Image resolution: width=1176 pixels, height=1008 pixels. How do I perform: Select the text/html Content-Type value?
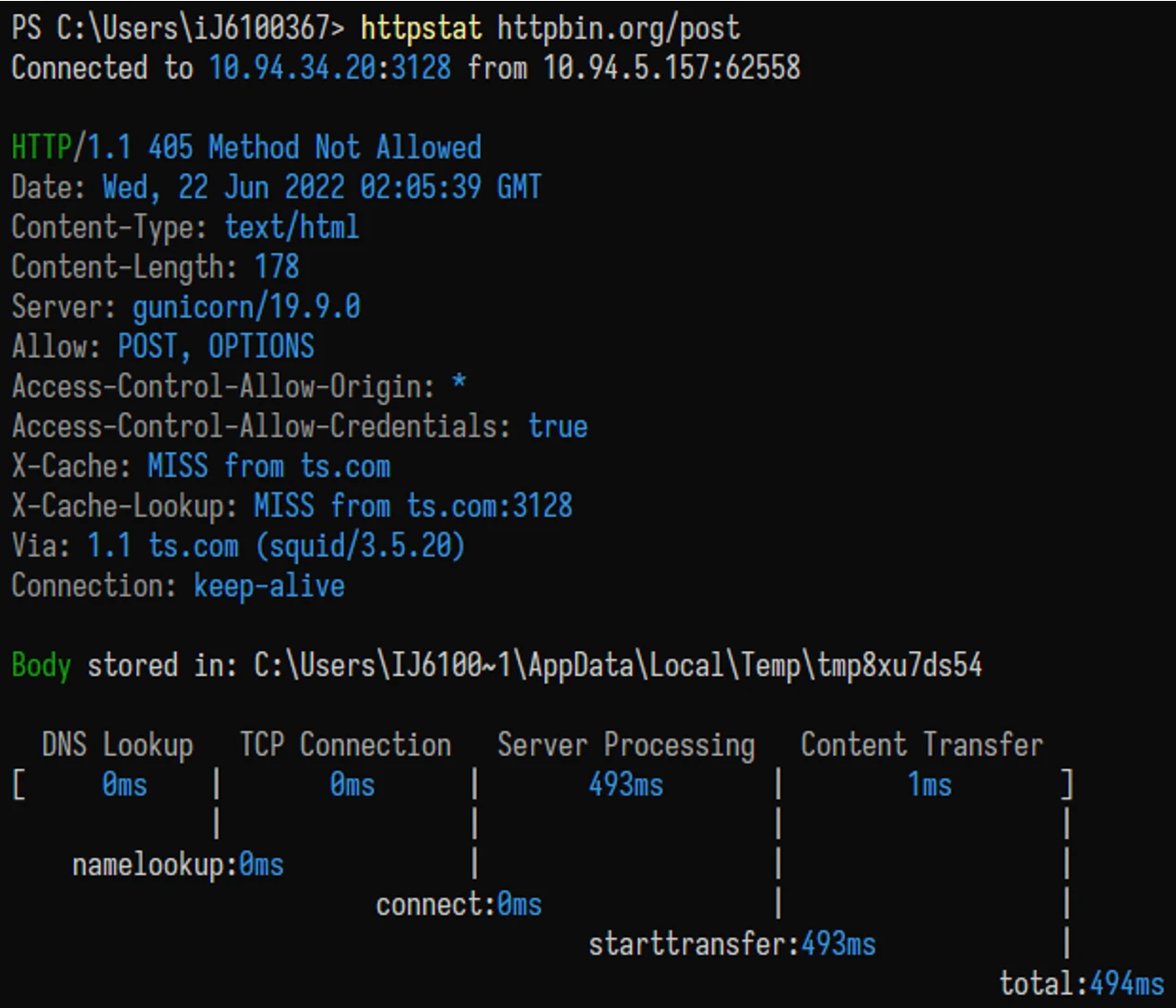291,227
